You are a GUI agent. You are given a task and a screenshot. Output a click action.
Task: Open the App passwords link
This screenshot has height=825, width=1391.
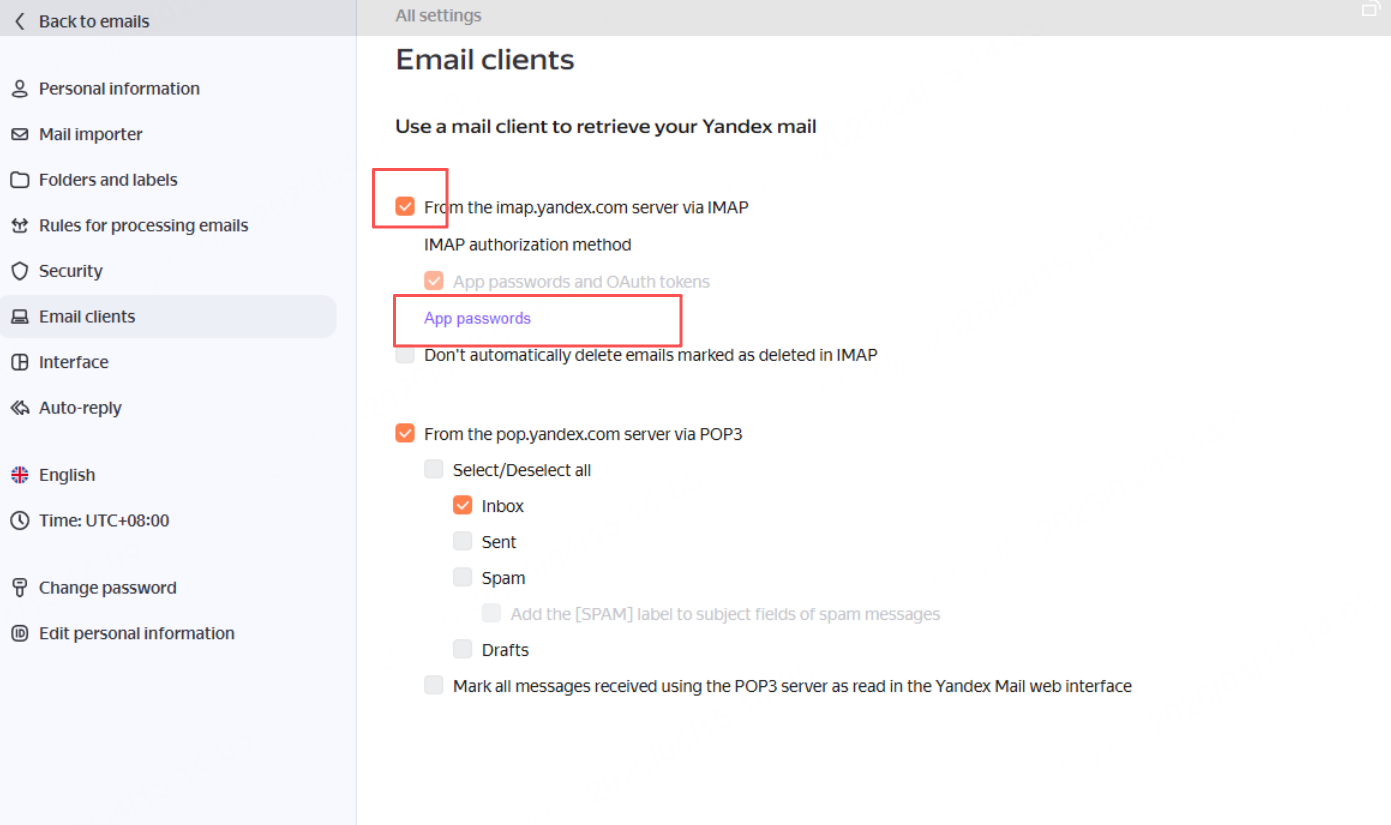[x=477, y=319]
